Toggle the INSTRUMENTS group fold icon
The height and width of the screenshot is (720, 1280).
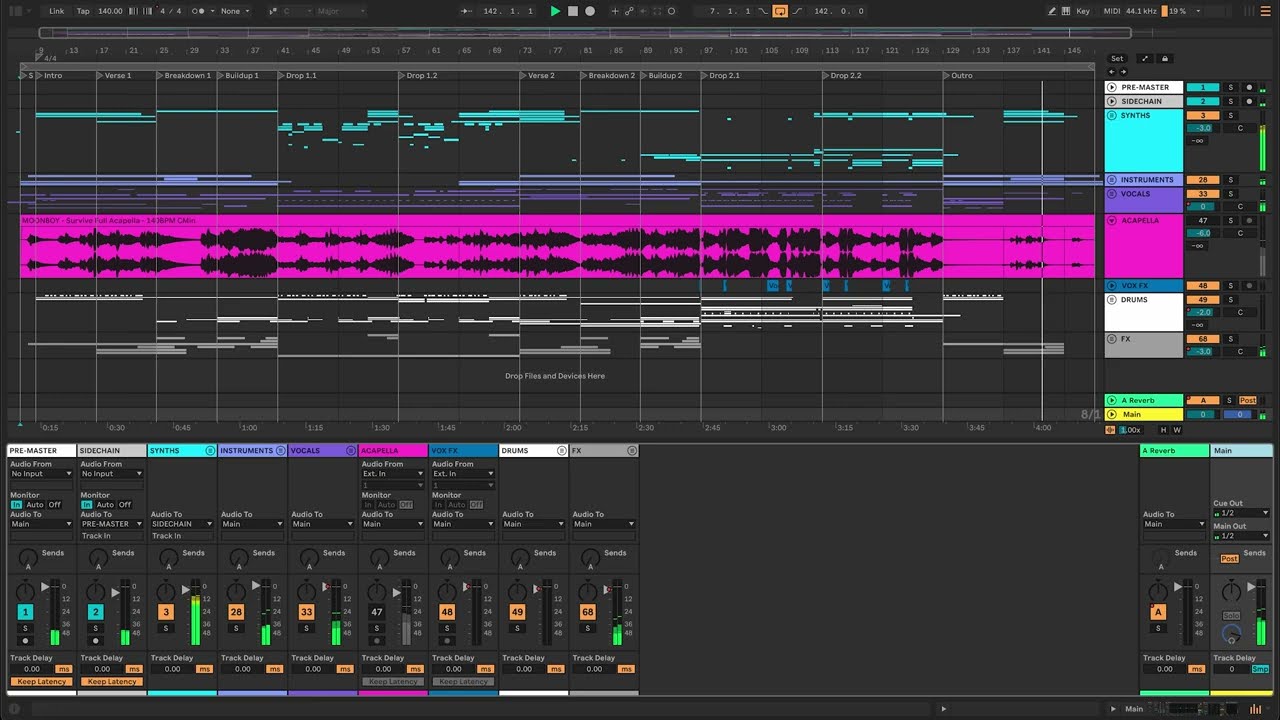click(x=1111, y=180)
